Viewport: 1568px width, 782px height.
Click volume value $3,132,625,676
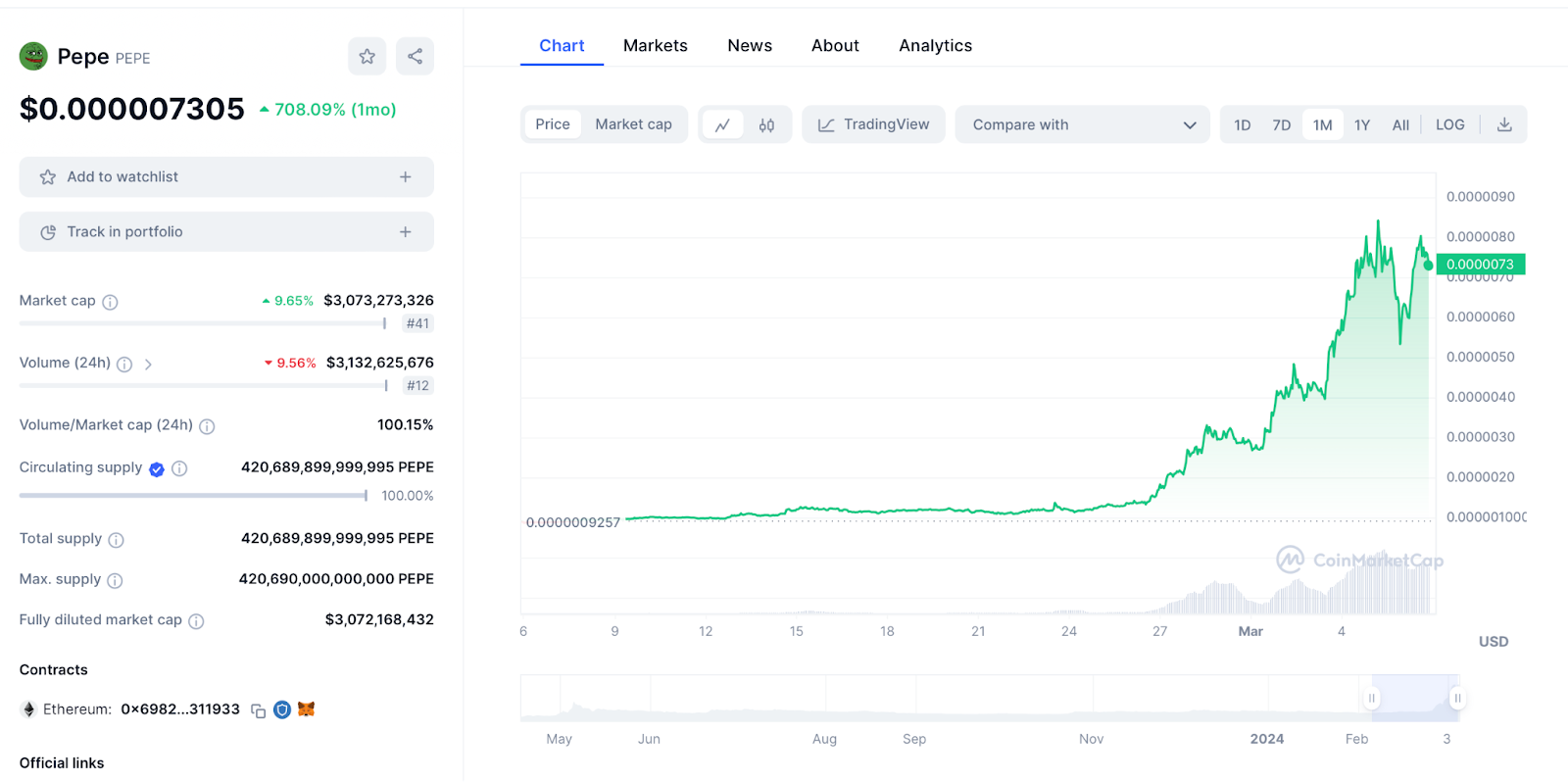coord(380,363)
